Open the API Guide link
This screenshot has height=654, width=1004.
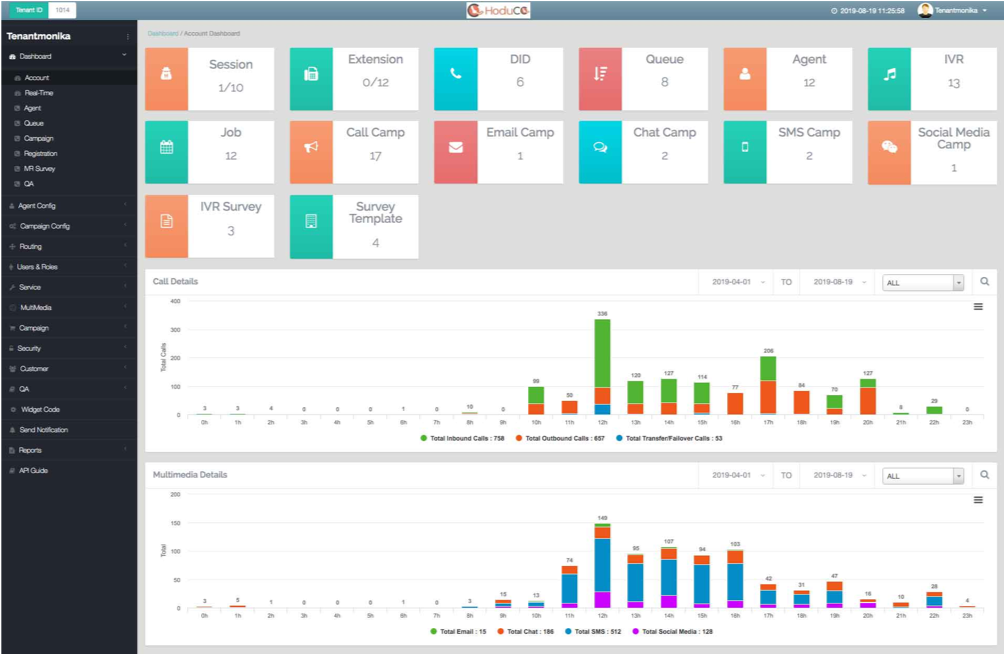(33, 470)
